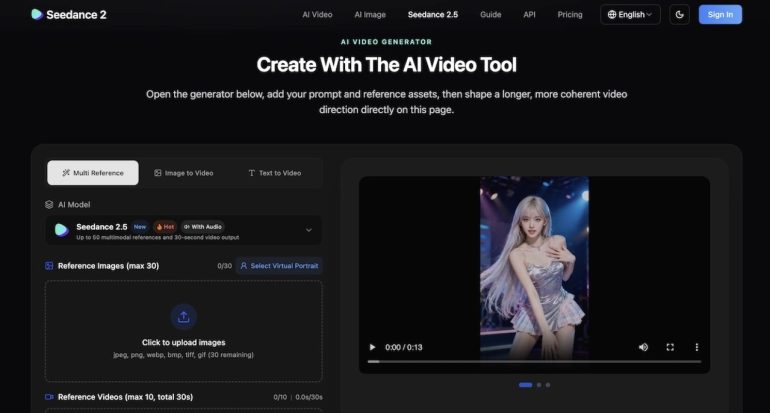This screenshot has height=413, width=770.
Task: Click the video progress bar
Action: 534,361
